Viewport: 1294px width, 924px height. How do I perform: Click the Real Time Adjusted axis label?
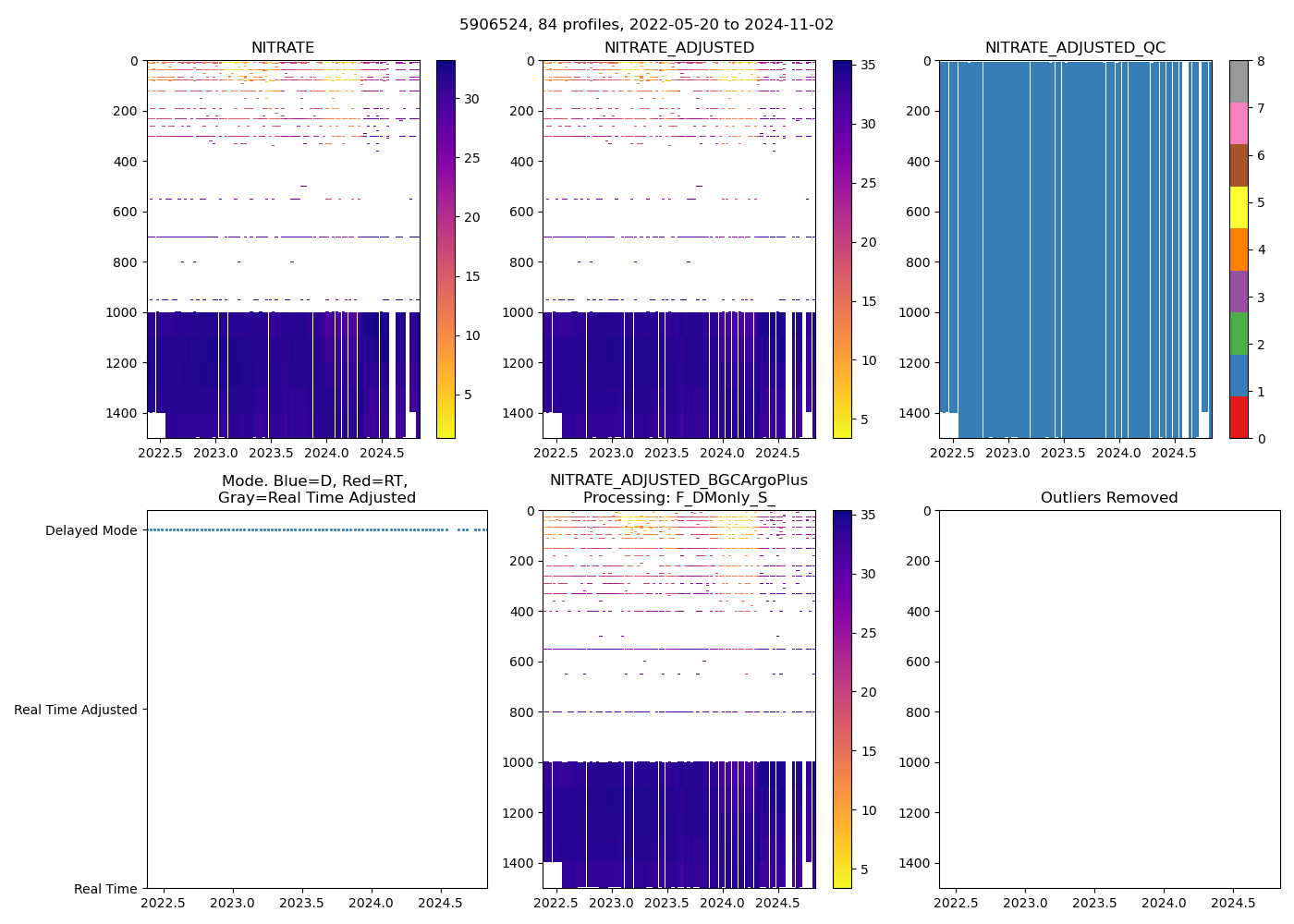click(x=75, y=710)
